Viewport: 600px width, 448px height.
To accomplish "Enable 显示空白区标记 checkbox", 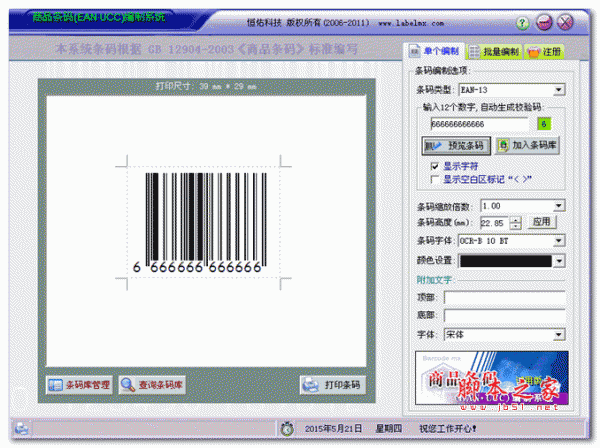I will tap(434, 179).
